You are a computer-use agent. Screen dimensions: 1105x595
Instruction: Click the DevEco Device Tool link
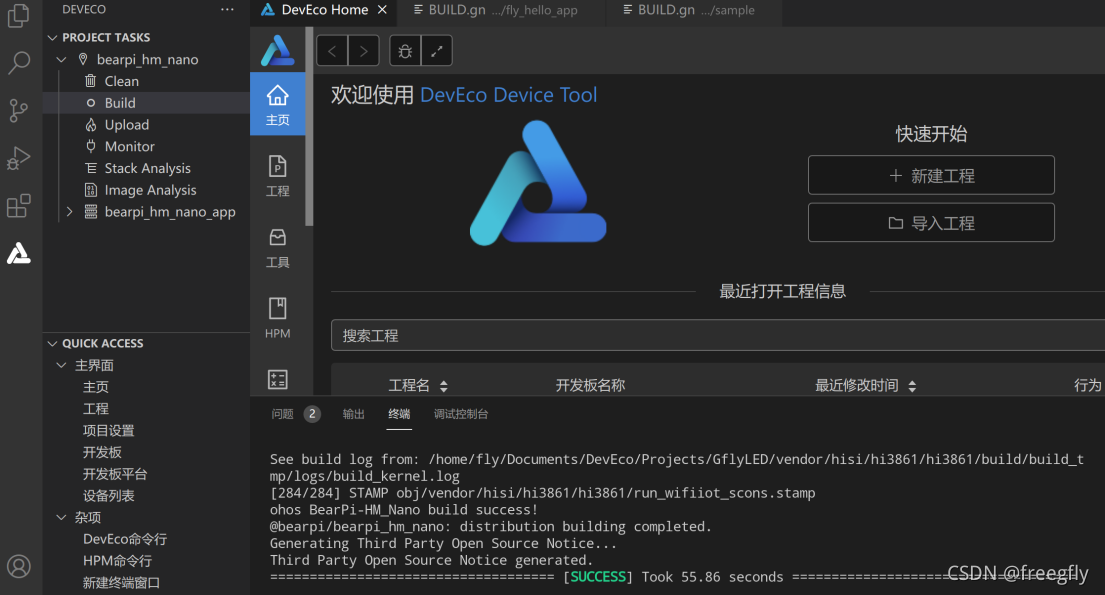(508, 94)
